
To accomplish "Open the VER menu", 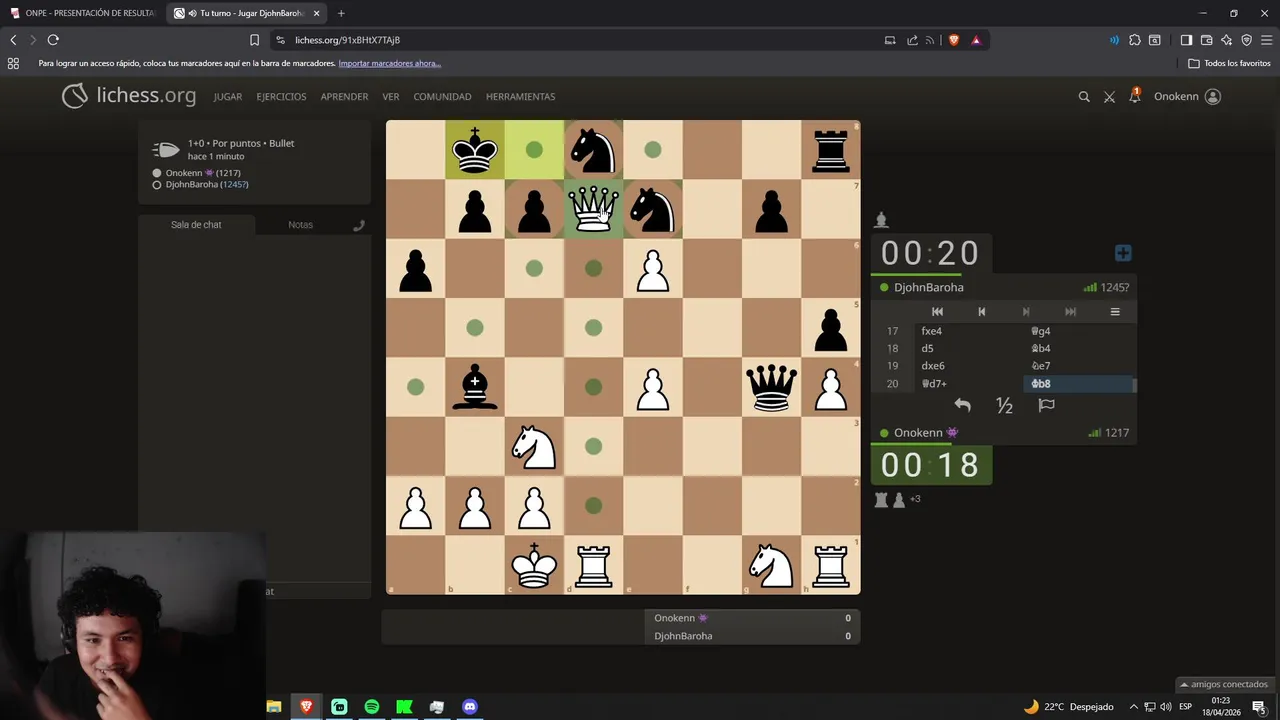I will coord(391,97).
